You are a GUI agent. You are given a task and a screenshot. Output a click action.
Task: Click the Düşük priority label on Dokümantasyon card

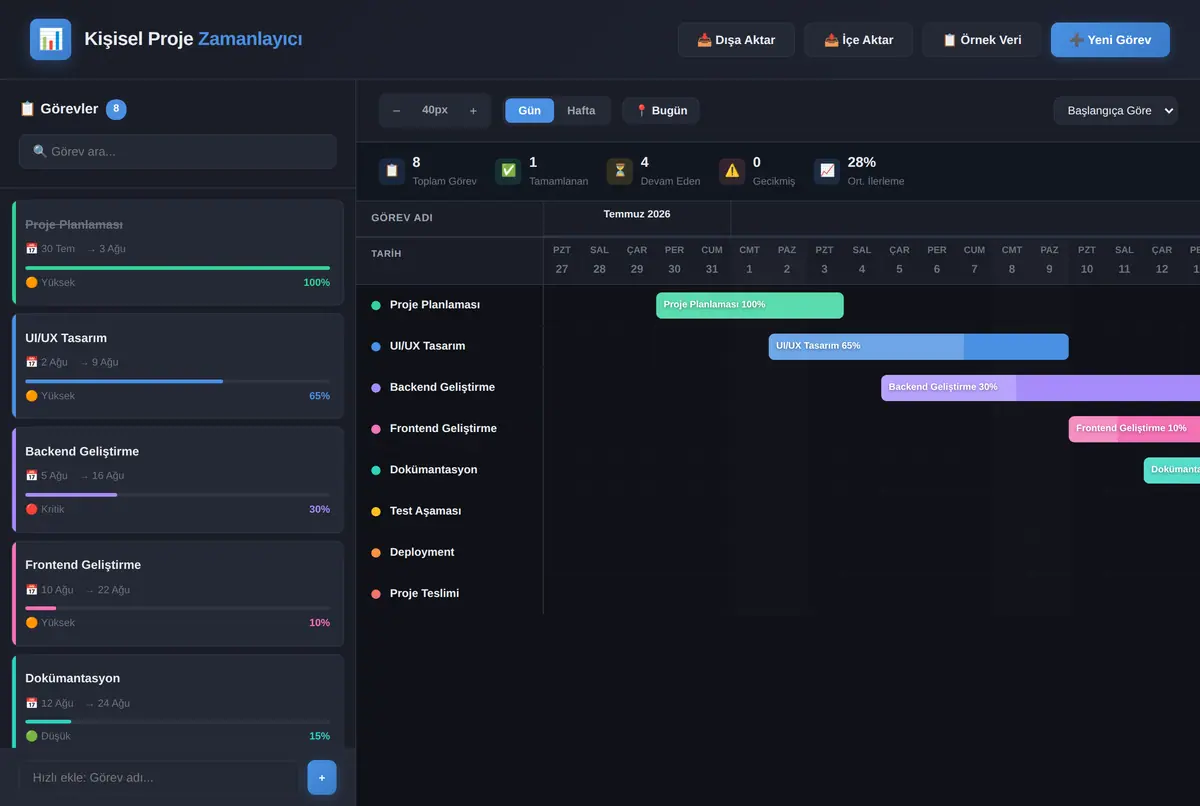pyautogui.click(x=48, y=736)
